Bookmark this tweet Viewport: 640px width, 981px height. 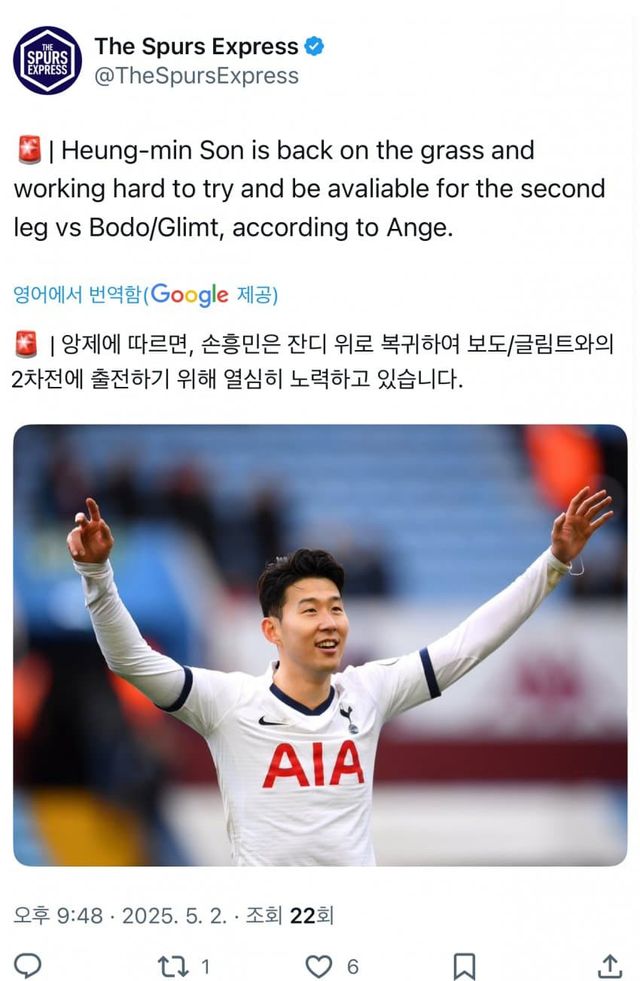point(464,966)
